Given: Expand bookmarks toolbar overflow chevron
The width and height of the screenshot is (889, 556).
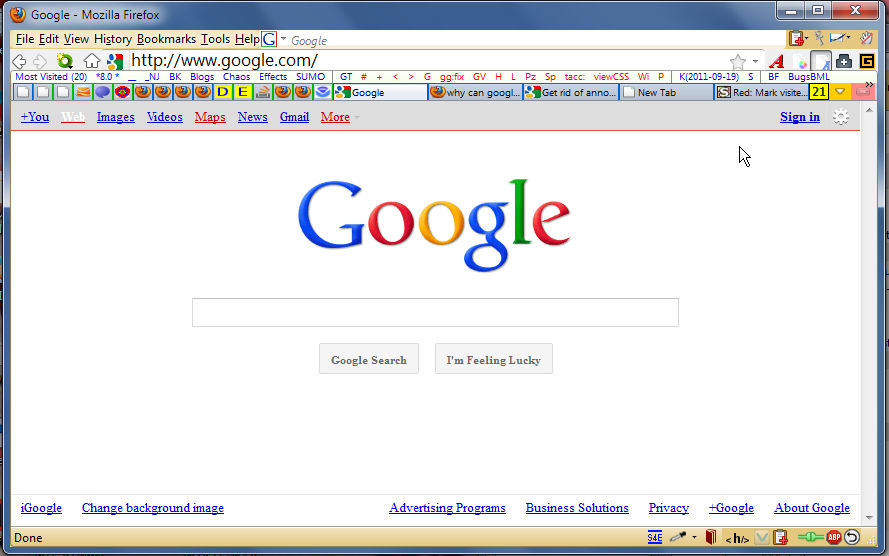Looking at the screenshot, I should pos(869,84).
